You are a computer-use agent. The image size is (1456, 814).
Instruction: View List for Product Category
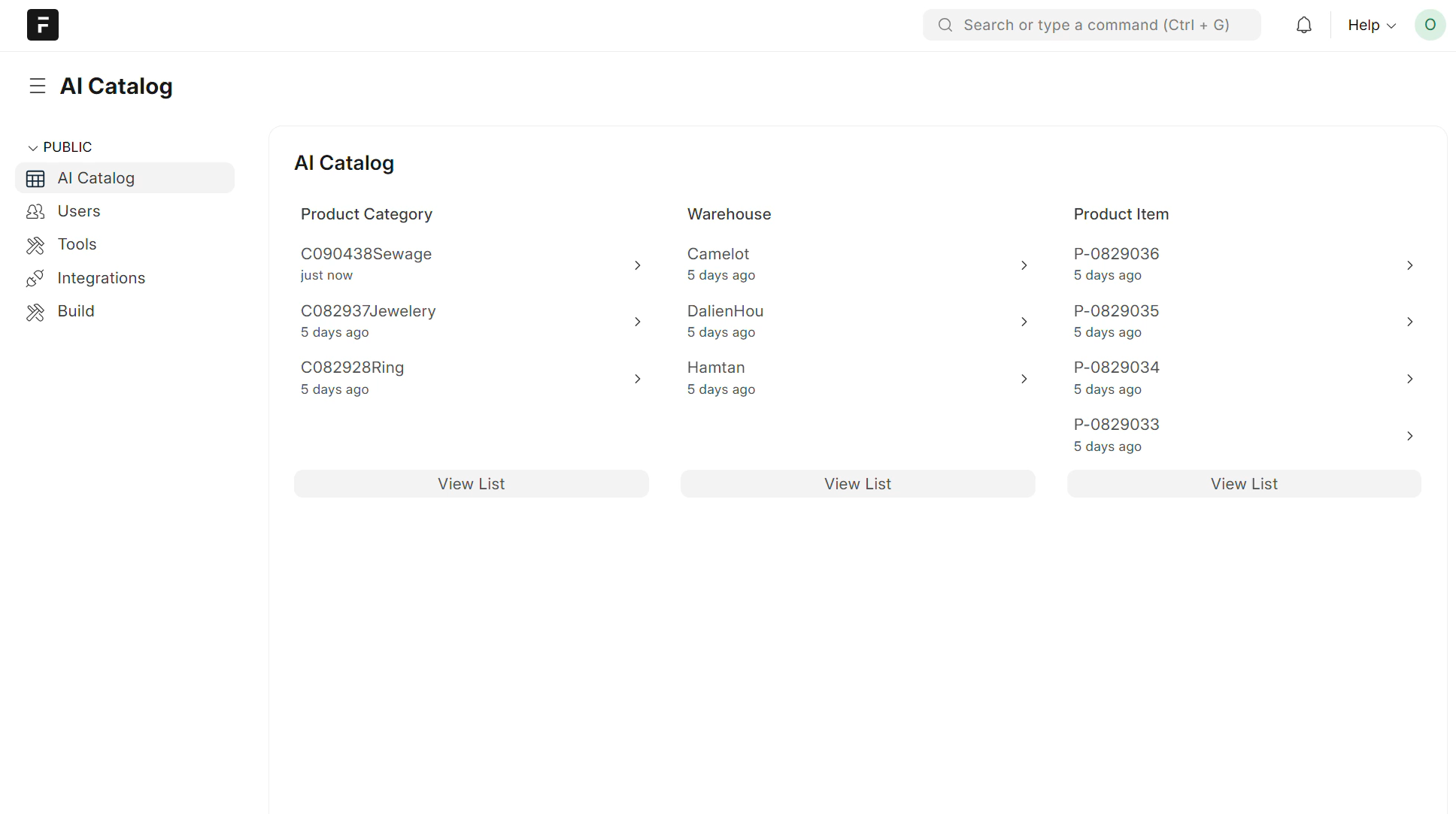click(x=471, y=484)
